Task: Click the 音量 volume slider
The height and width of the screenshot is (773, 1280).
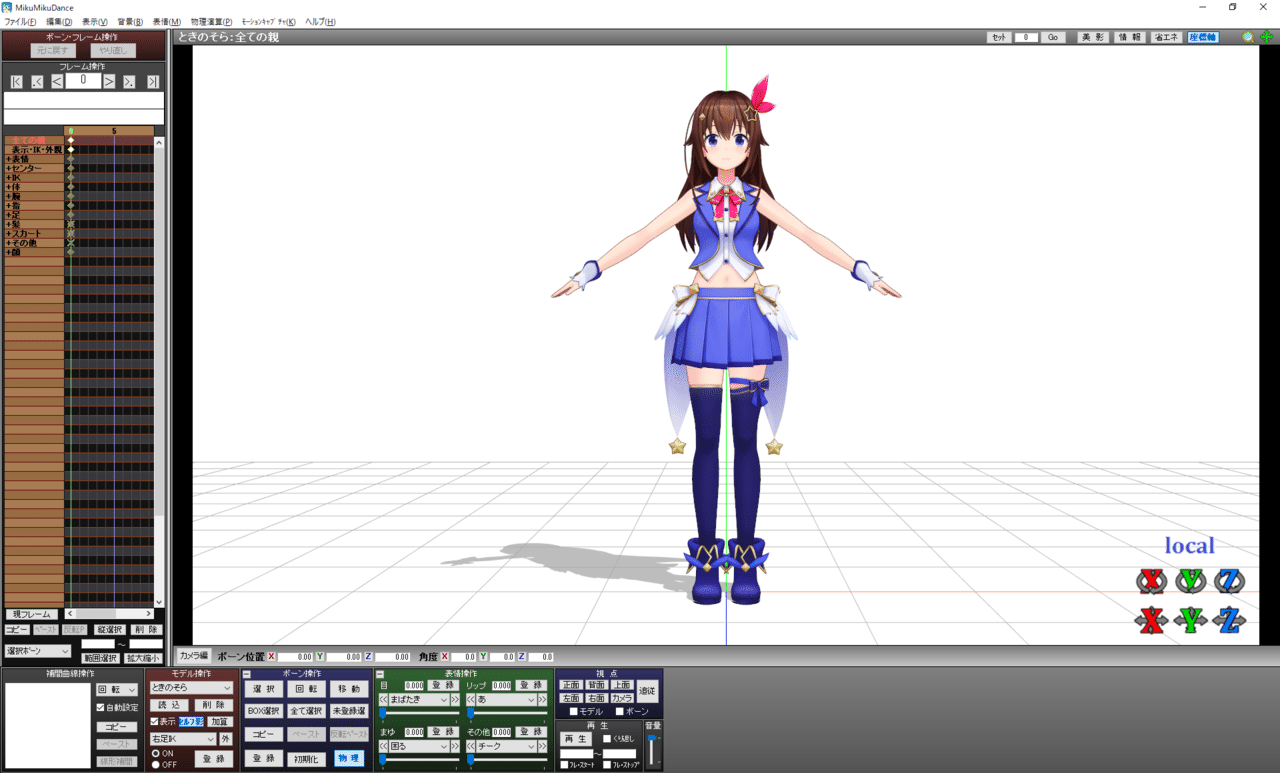Action: tap(652, 749)
